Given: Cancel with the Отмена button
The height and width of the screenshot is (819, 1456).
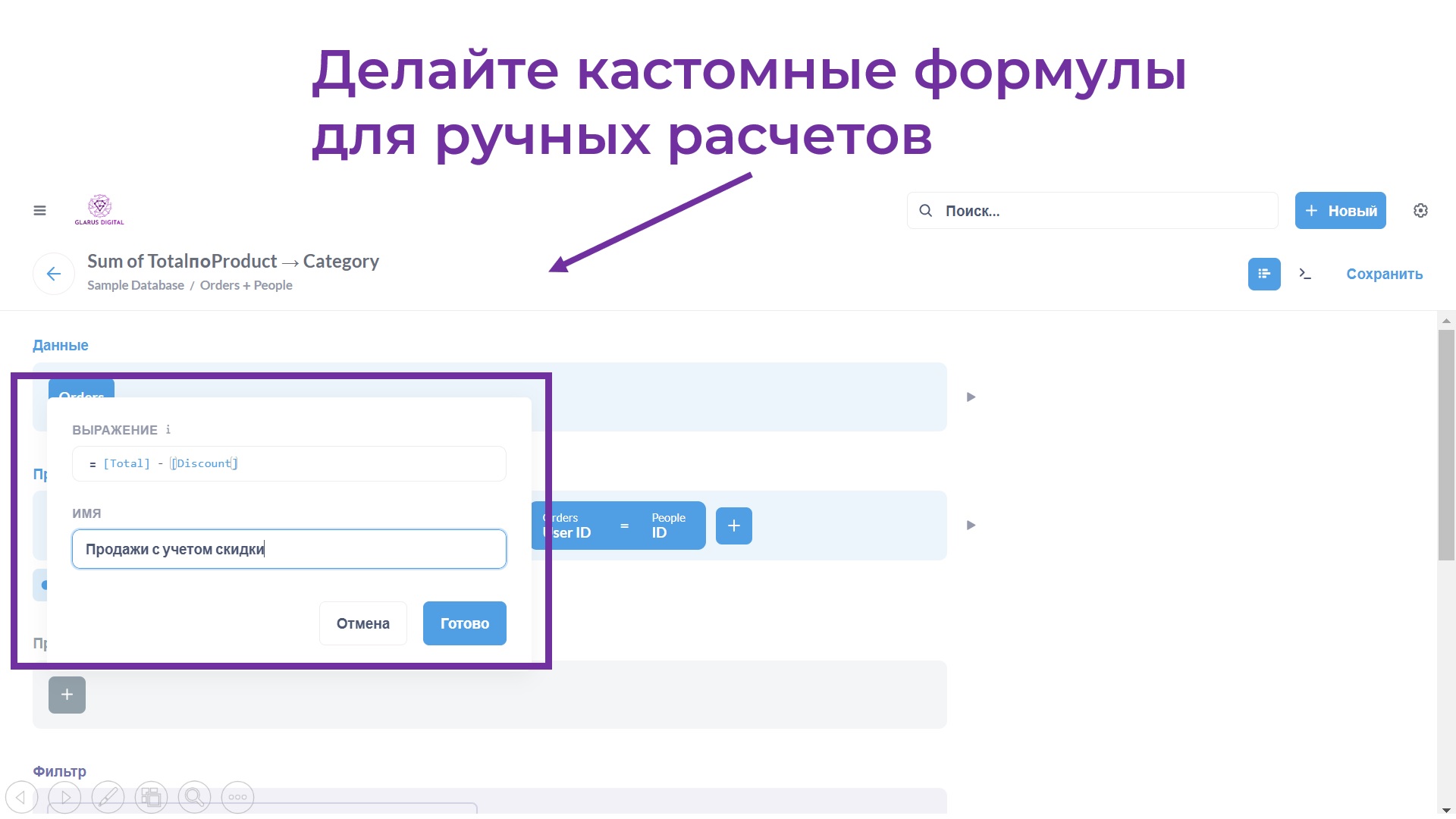Looking at the screenshot, I should pyautogui.click(x=362, y=623).
